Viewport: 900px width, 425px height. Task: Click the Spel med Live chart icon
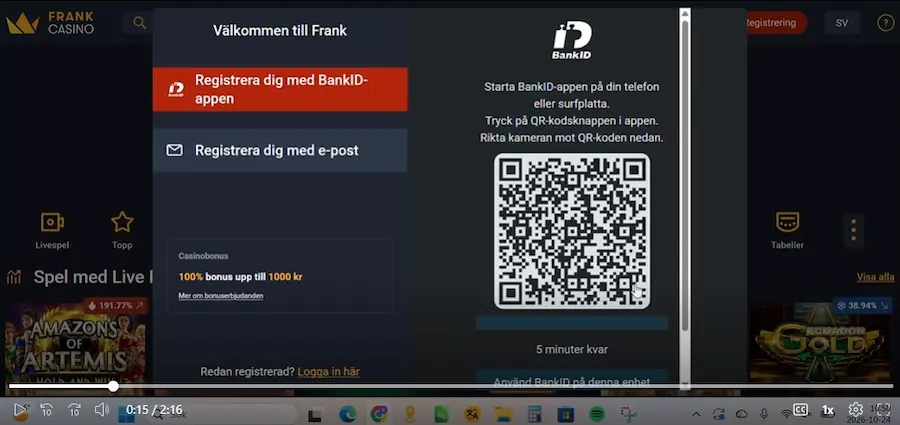pos(14,277)
